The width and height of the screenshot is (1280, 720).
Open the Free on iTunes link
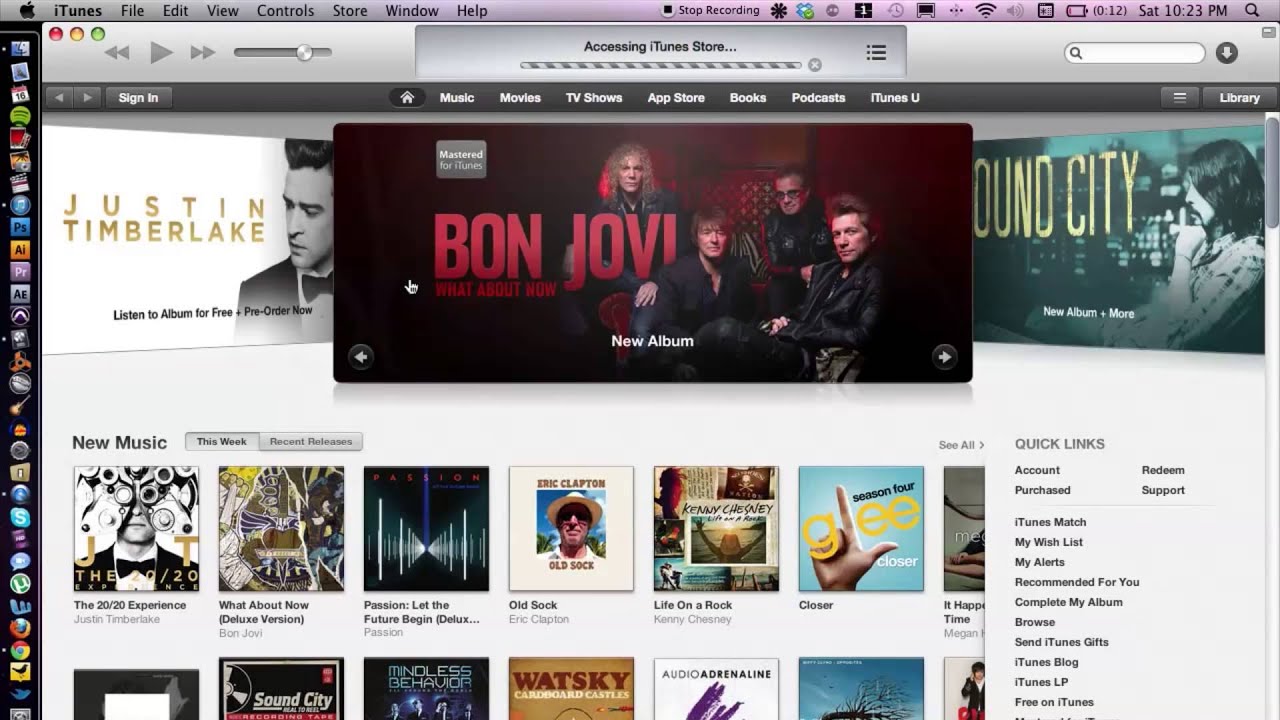pos(1054,702)
